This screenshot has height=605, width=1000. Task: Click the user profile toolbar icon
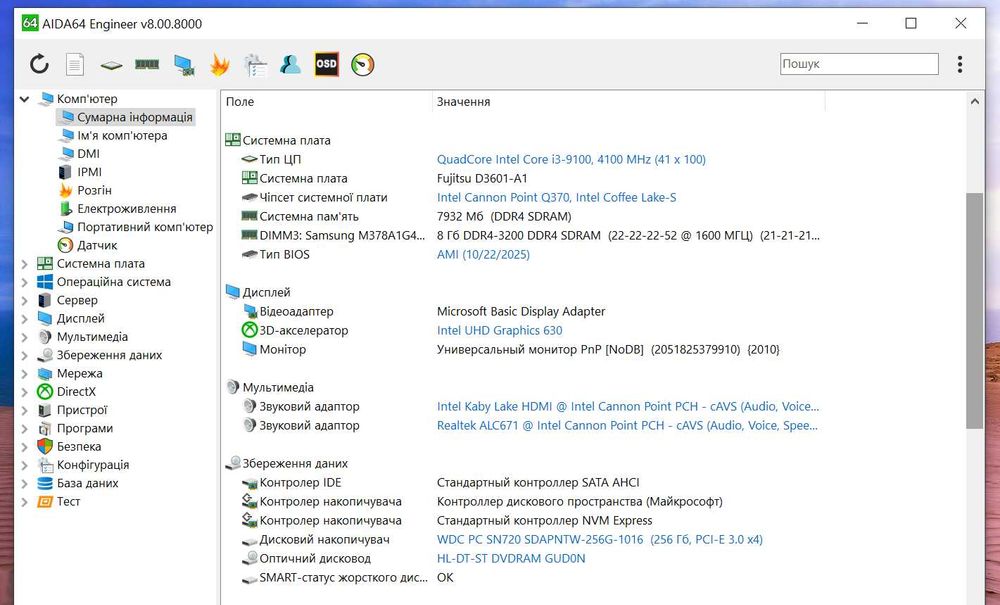tap(290, 64)
